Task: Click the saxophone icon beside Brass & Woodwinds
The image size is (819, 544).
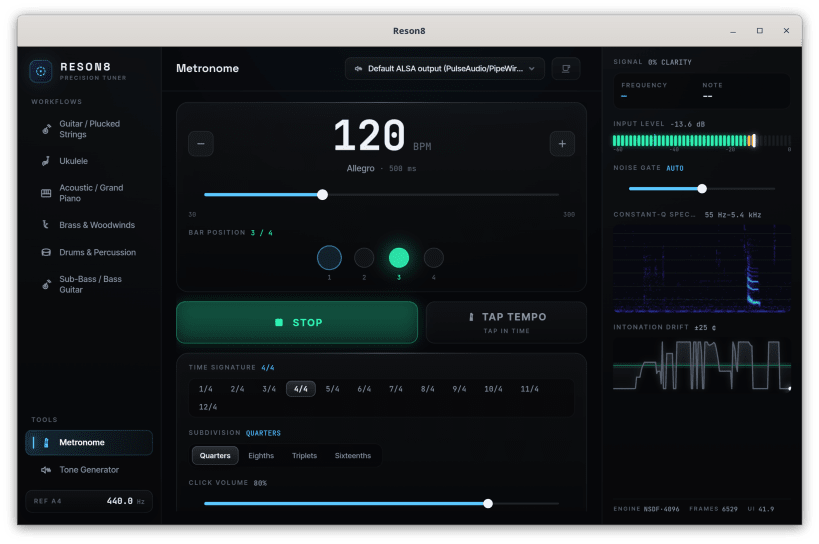Action: tap(46, 225)
